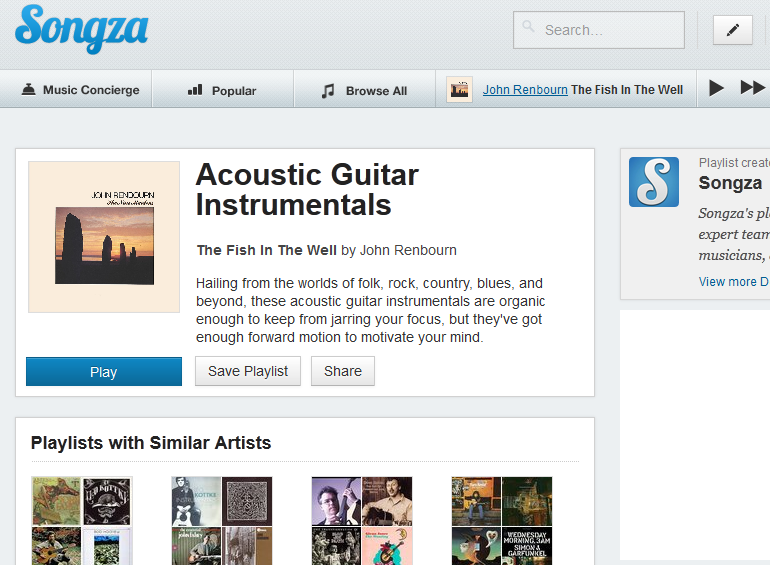Click the blue Play button

tap(104, 372)
